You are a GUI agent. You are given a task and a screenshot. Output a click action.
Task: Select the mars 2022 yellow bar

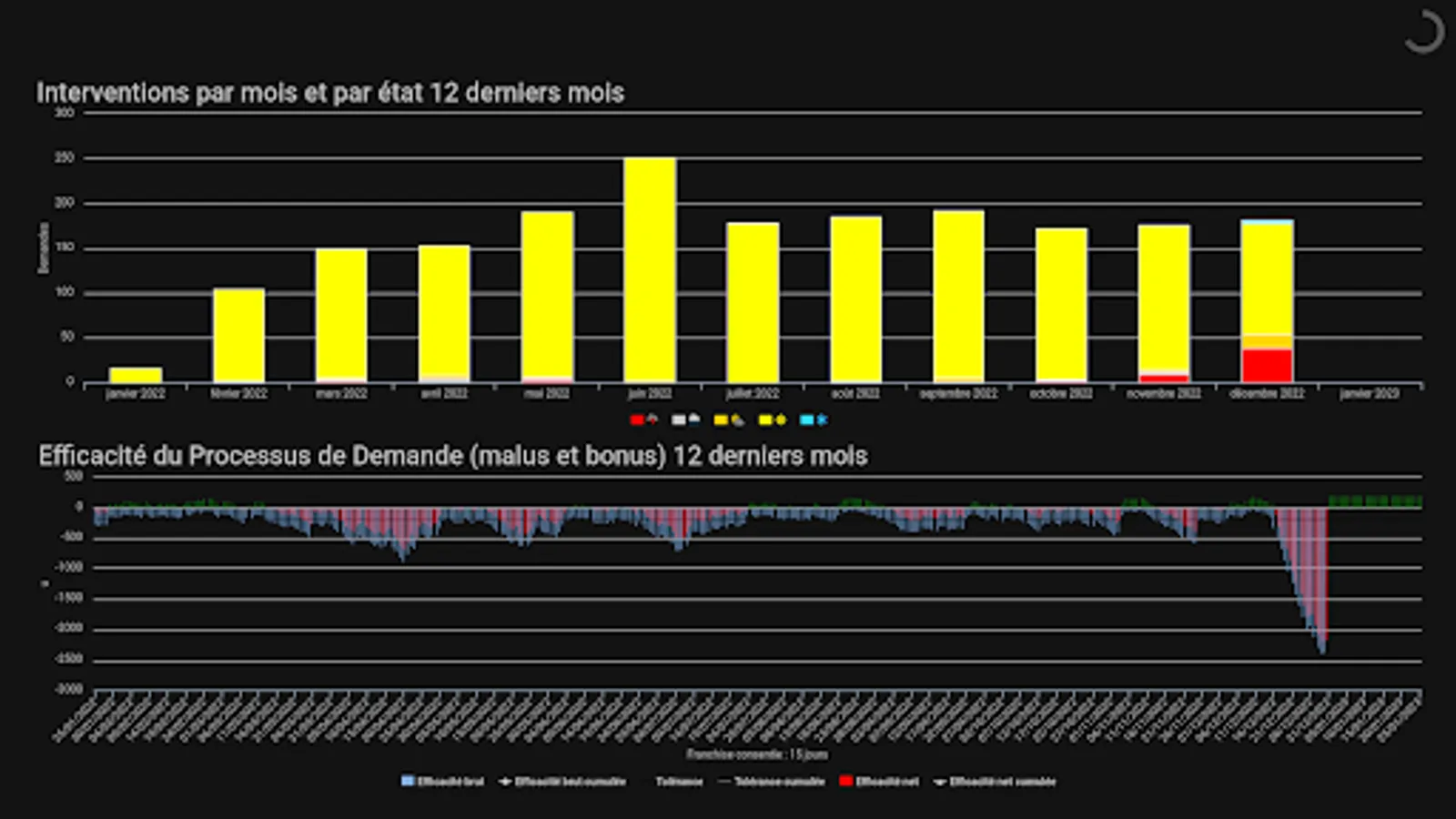[341, 314]
